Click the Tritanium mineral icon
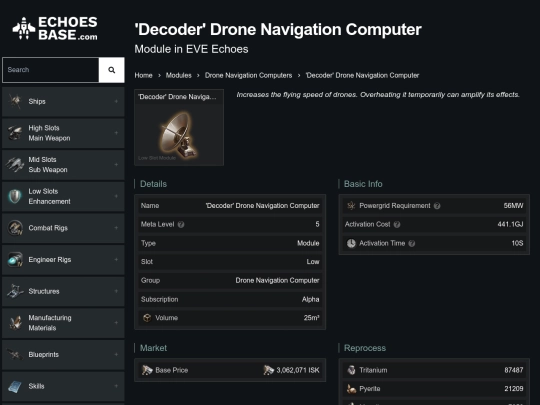 coord(351,370)
